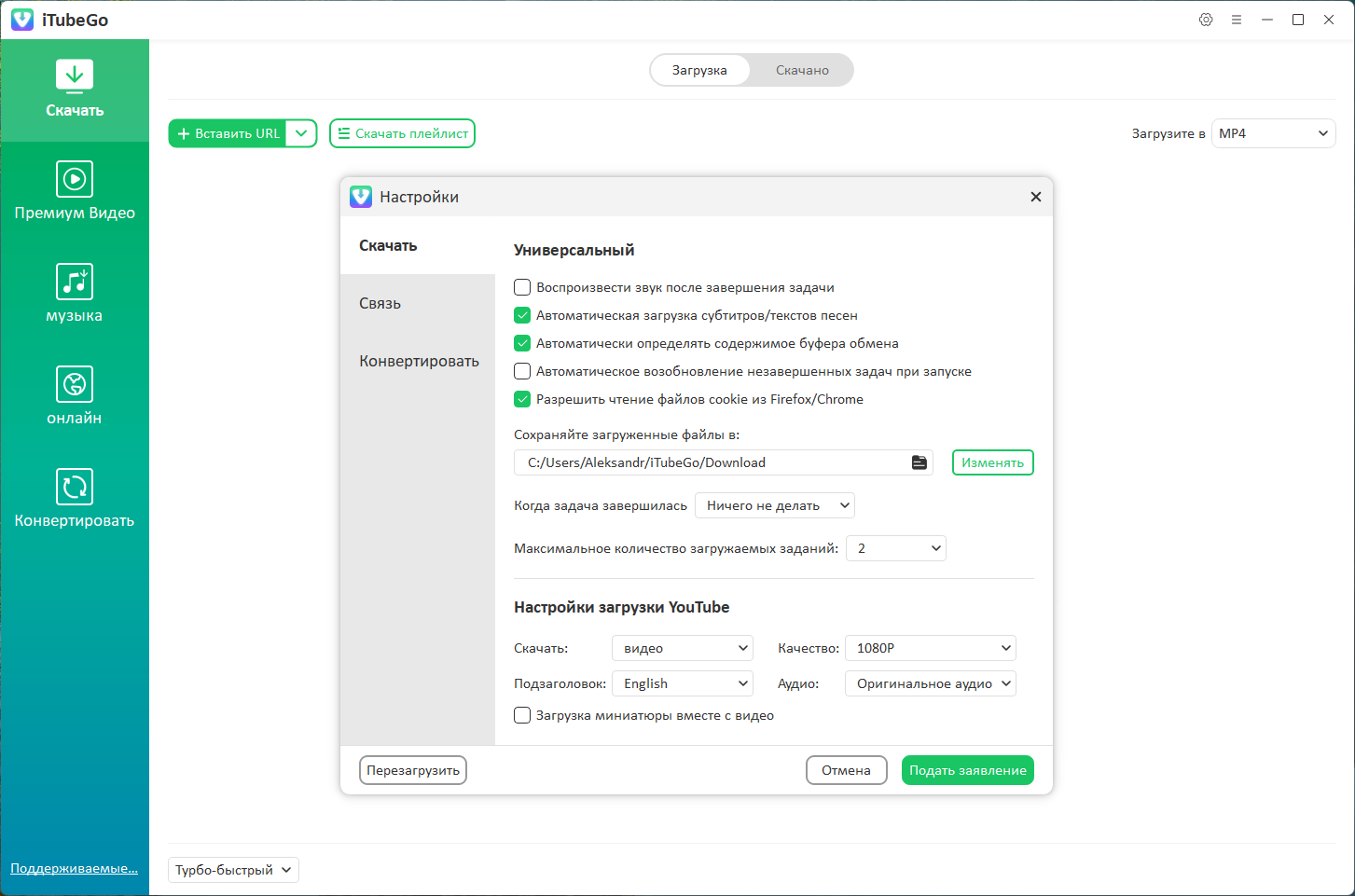
Task: Select the Связь settings tab
Action: (x=418, y=303)
